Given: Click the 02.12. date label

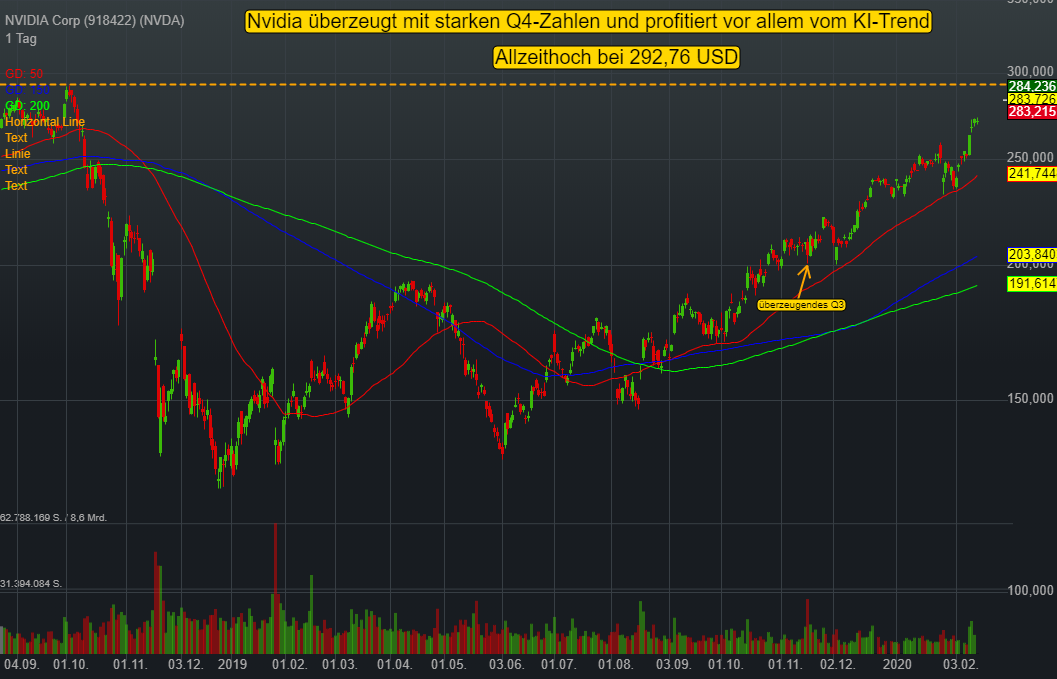Looking at the screenshot, I should pyautogui.click(x=837, y=664).
